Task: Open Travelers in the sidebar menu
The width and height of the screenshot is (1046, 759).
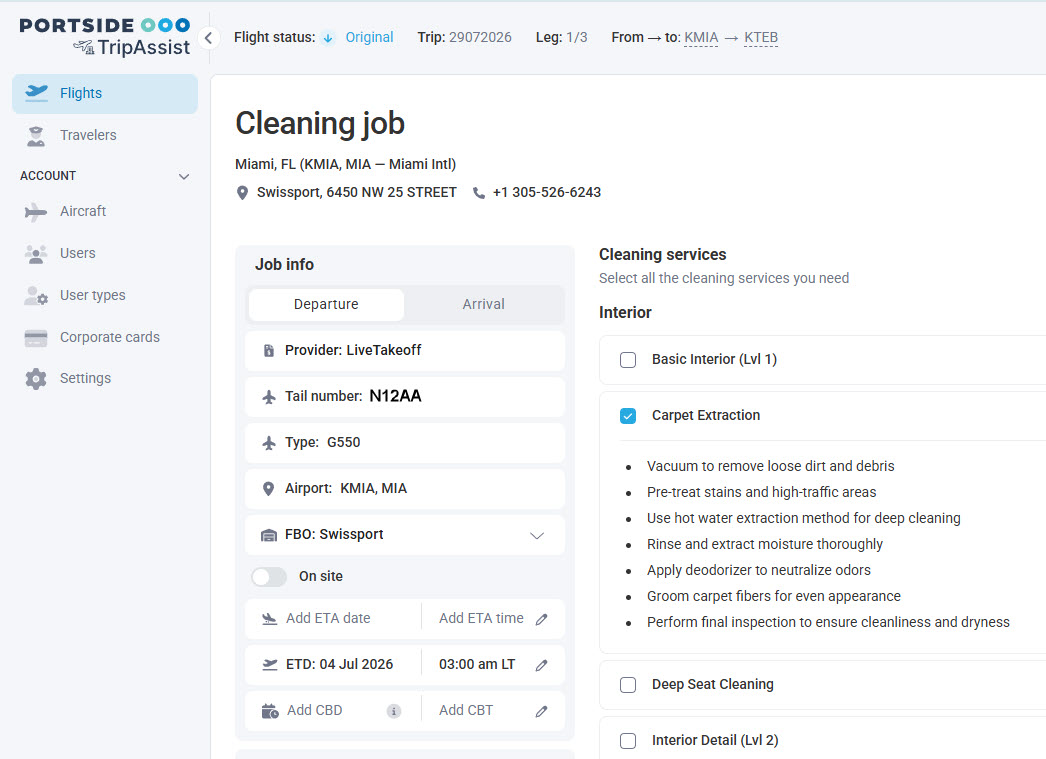Action: tap(105, 135)
